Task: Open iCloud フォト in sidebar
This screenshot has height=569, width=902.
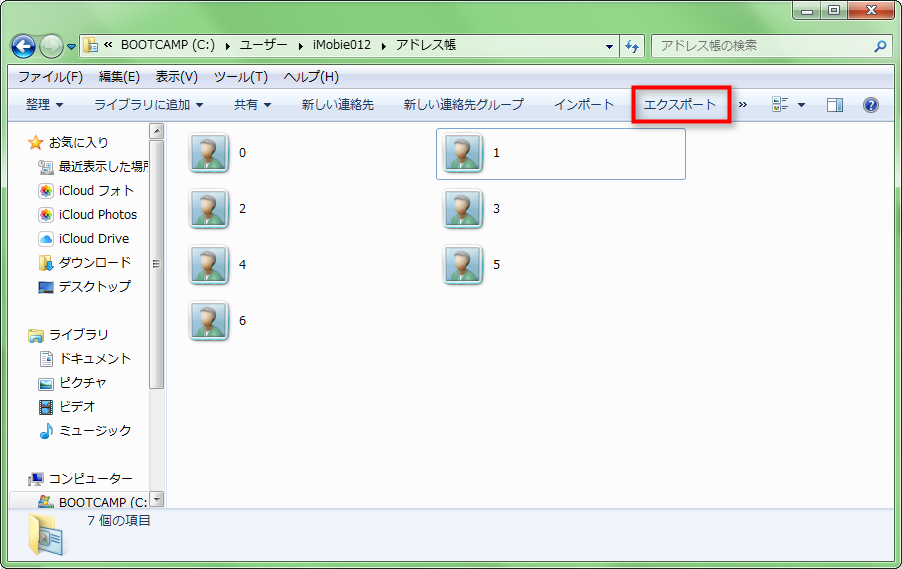Action: click(x=86, y=190)
